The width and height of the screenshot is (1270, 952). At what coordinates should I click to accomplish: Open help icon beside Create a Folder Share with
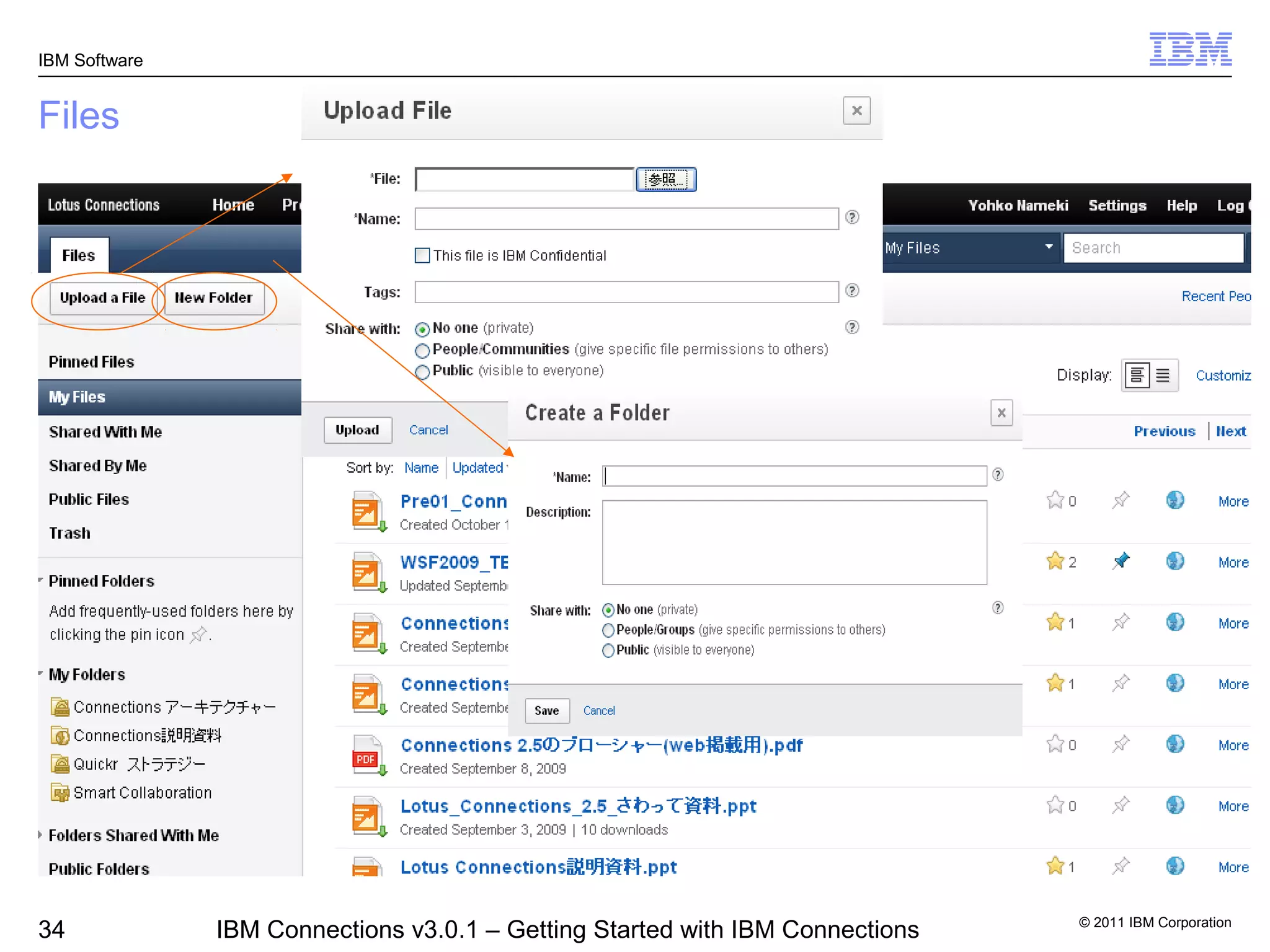pyautogui.click(x=998, y=607)
